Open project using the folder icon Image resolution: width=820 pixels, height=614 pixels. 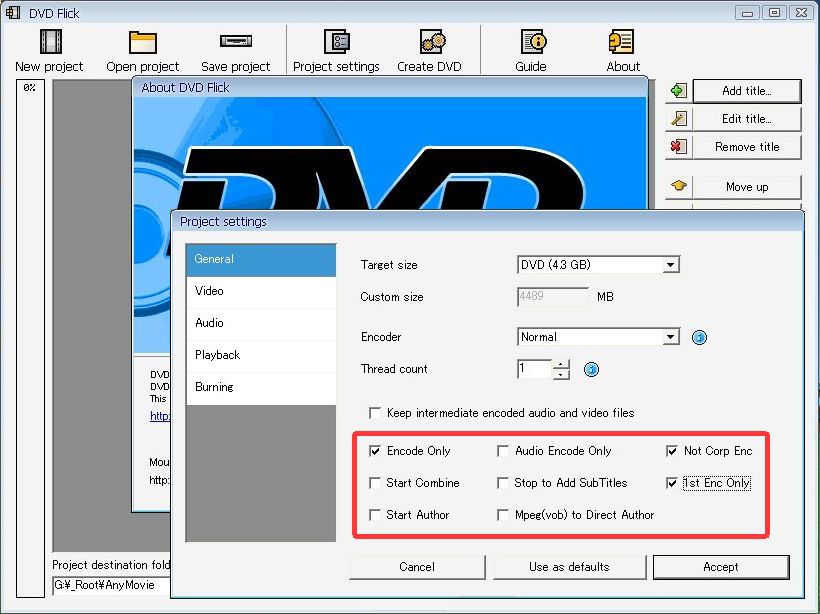click(x=143, y=42)
